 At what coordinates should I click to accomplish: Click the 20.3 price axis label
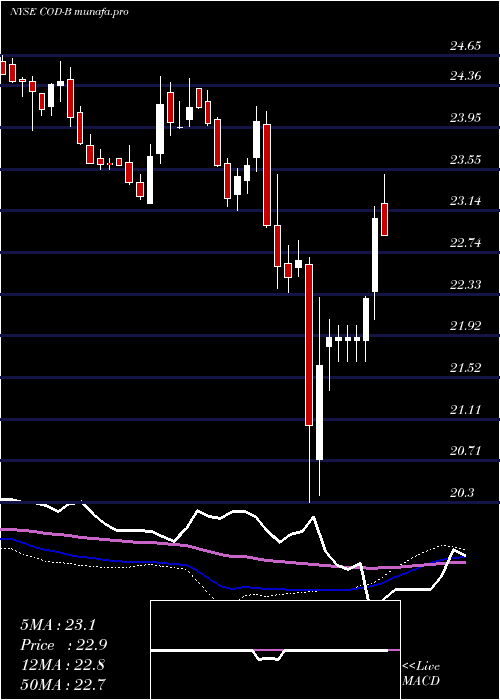[462, 493]
